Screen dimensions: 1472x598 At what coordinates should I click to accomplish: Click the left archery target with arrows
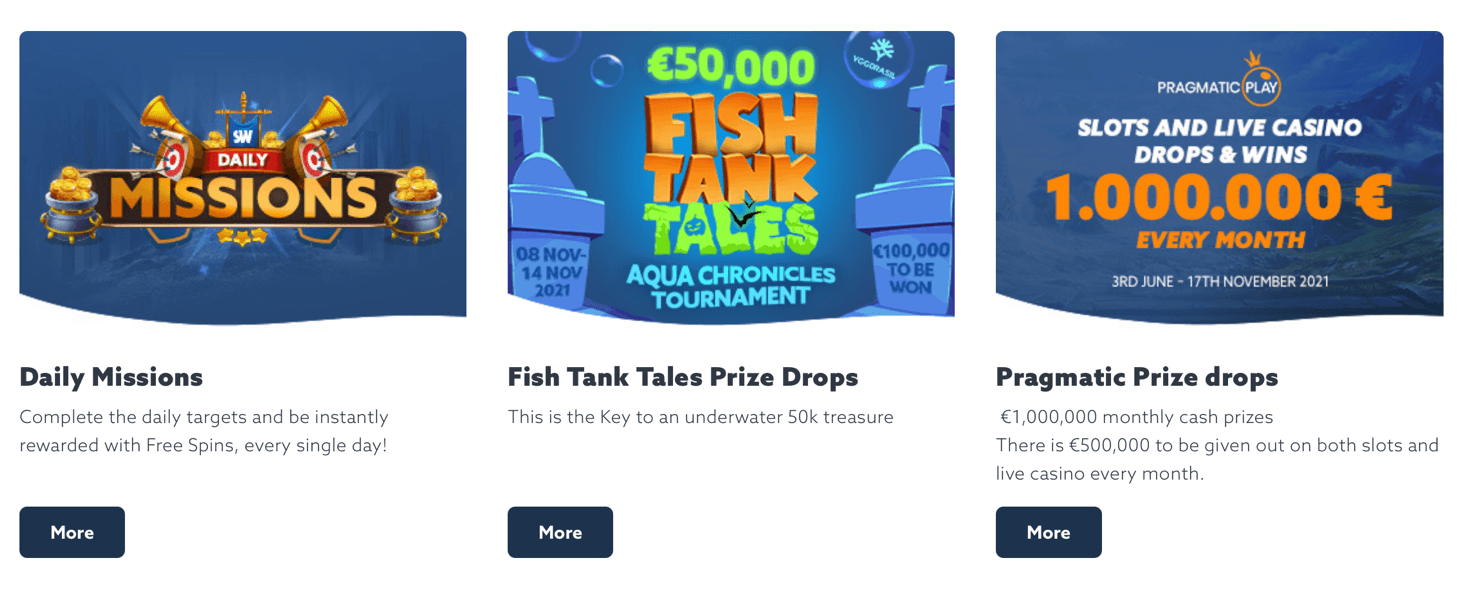(x=174, y=158)
